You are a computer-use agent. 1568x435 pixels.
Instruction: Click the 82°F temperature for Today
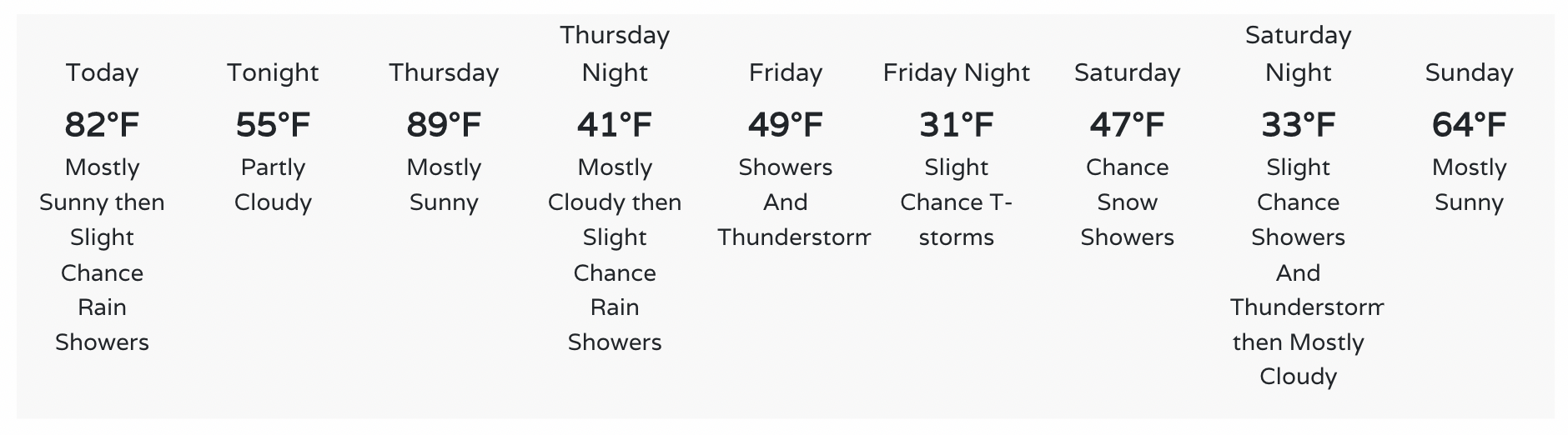(x=102, y=125)
